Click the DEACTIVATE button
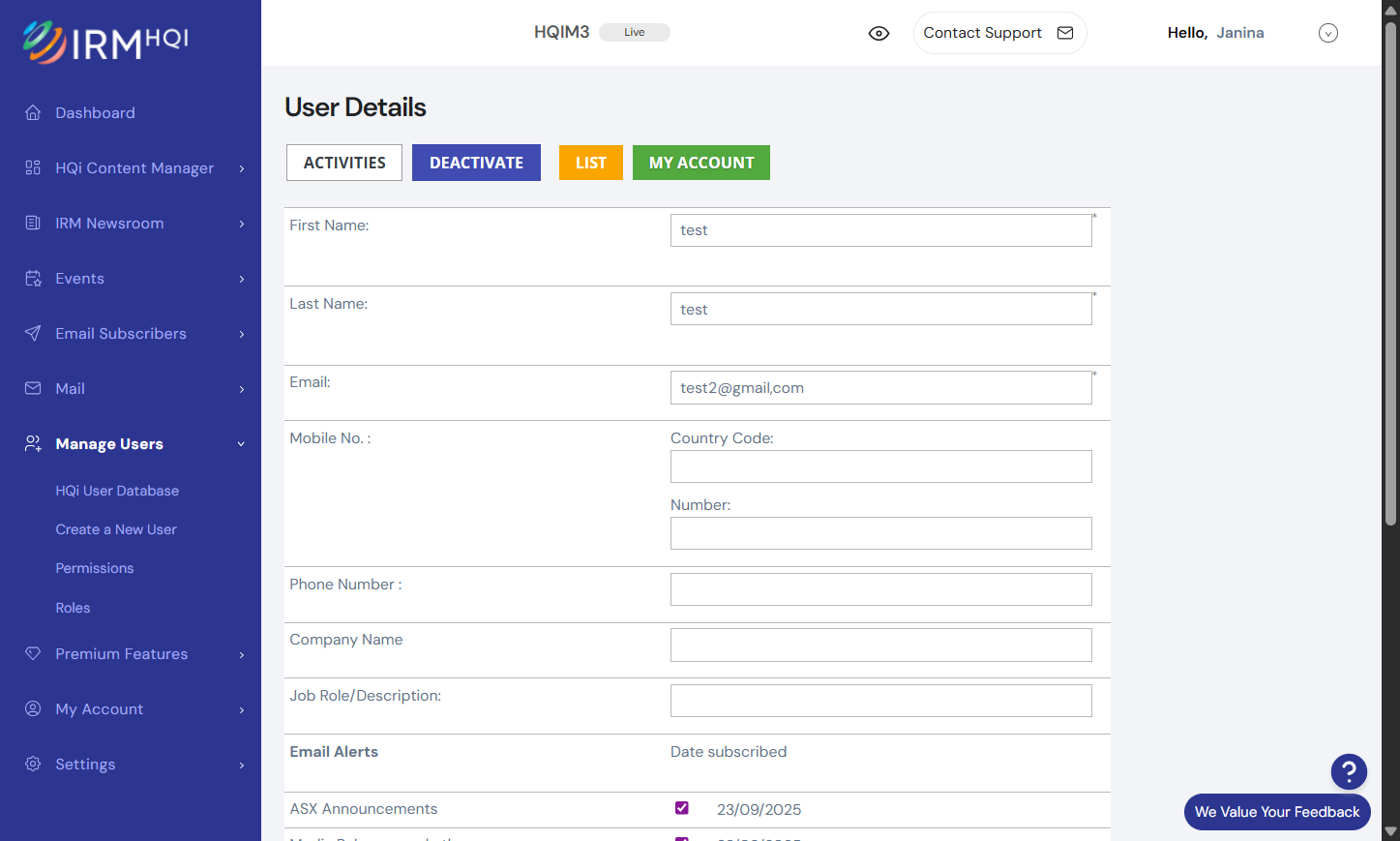 [476, 163]
